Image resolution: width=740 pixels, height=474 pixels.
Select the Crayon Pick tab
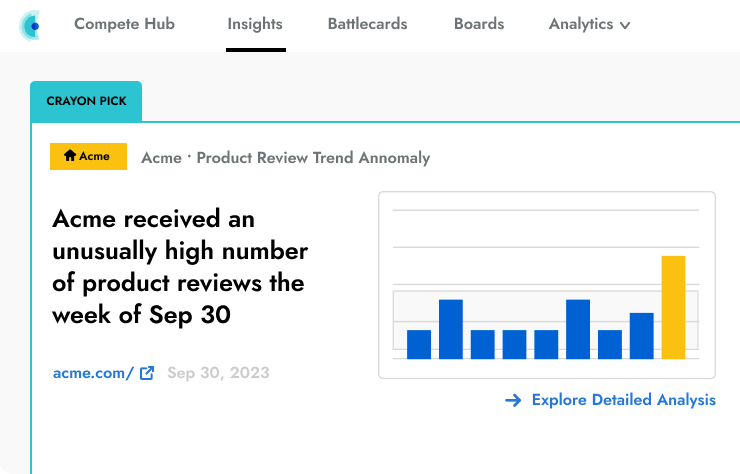(x=86, y=102)
